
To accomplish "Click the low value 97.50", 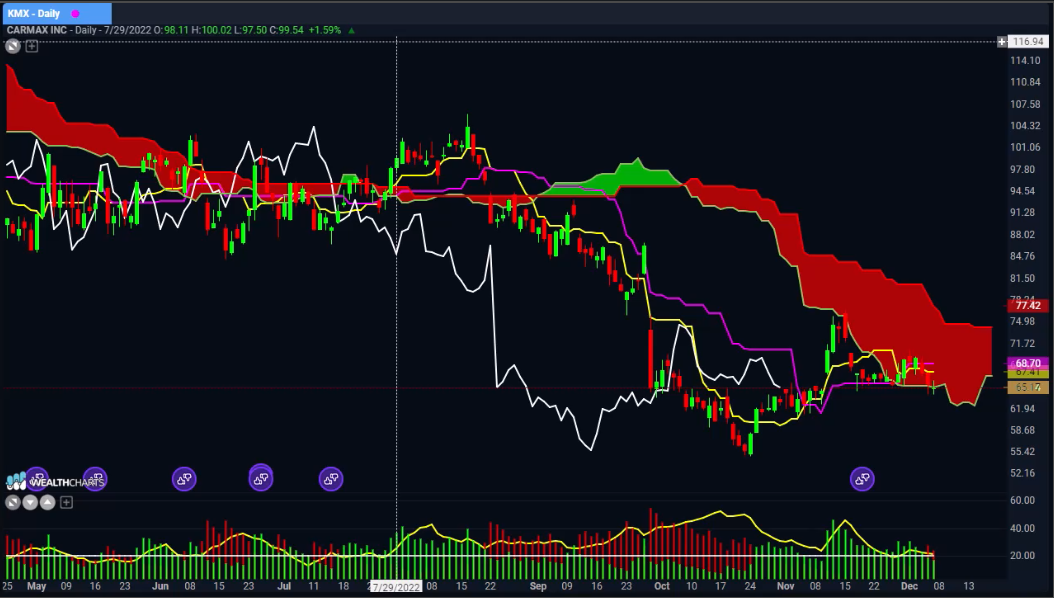I will (254, 30).
